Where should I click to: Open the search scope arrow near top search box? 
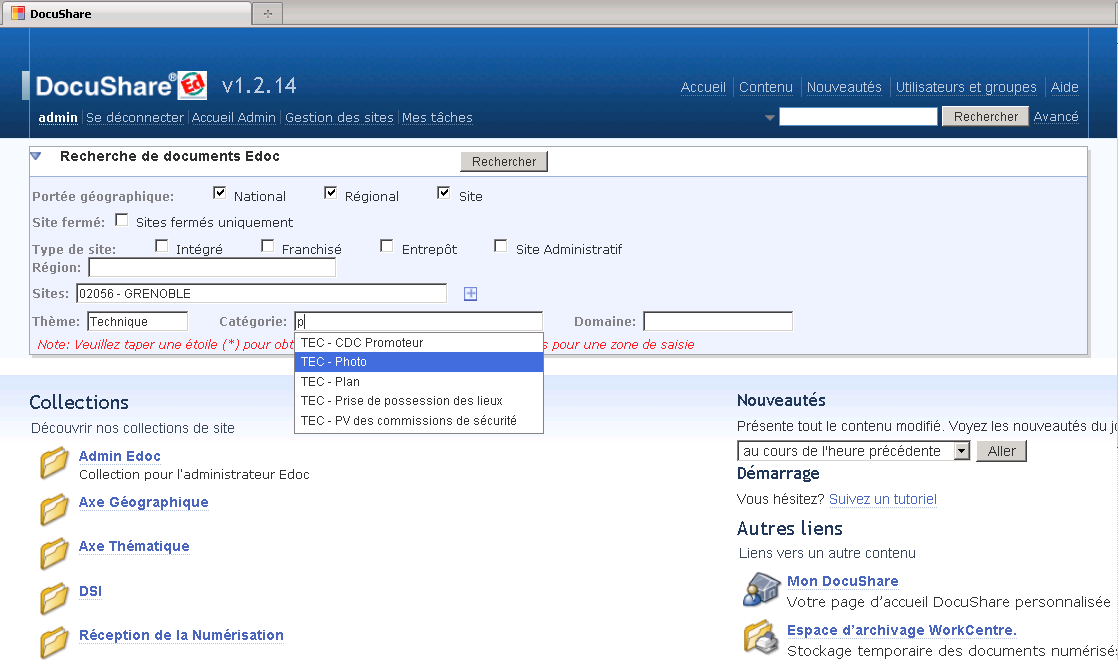[x=770, y=118]
